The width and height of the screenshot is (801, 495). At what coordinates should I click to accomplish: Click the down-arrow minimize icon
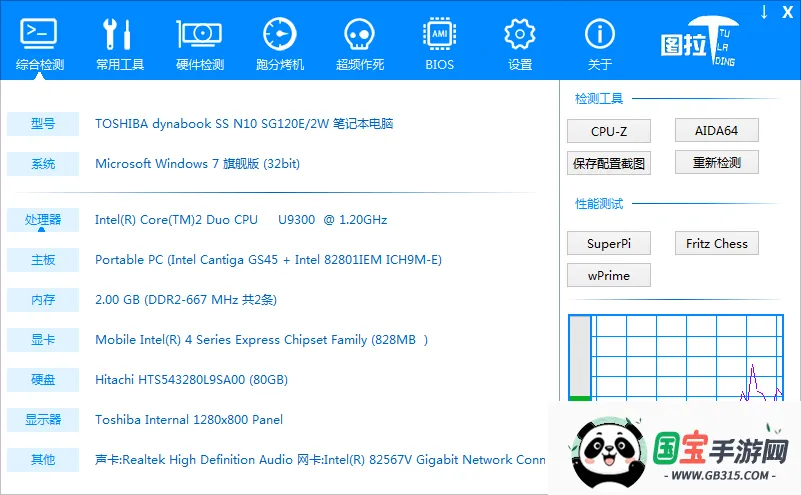[x=764, y=12]
